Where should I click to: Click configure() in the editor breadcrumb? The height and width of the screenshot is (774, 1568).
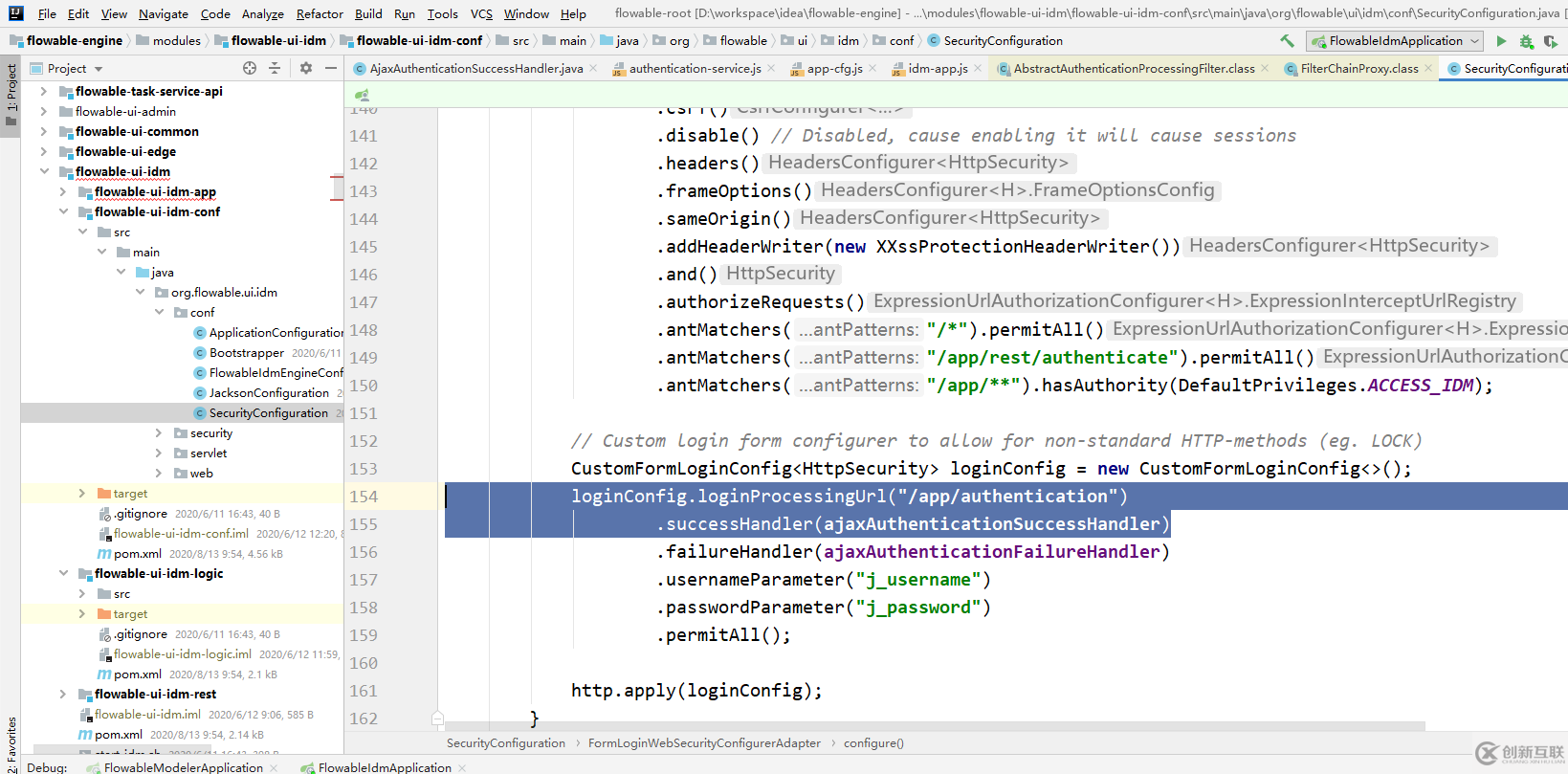click(873, 743)
